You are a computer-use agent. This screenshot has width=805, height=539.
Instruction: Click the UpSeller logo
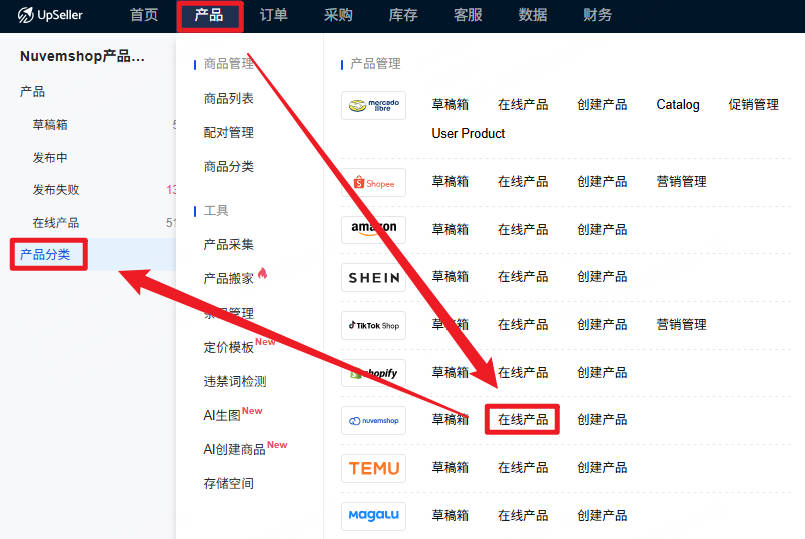pyautogui.click(x=50, y=15)
